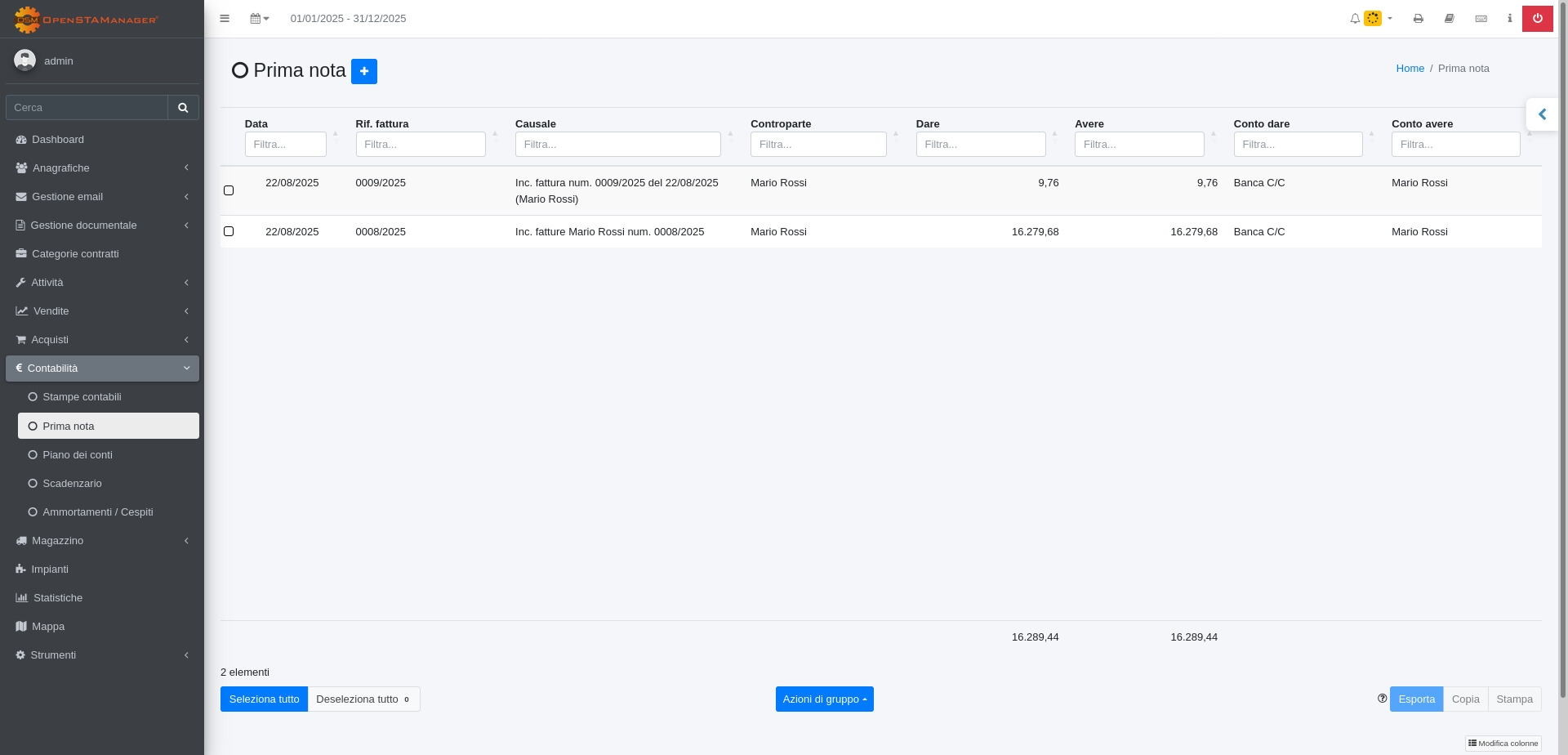Click the Seleziona tutto button
Viewport: 1568px width, 755px height.
coord(264,699)
